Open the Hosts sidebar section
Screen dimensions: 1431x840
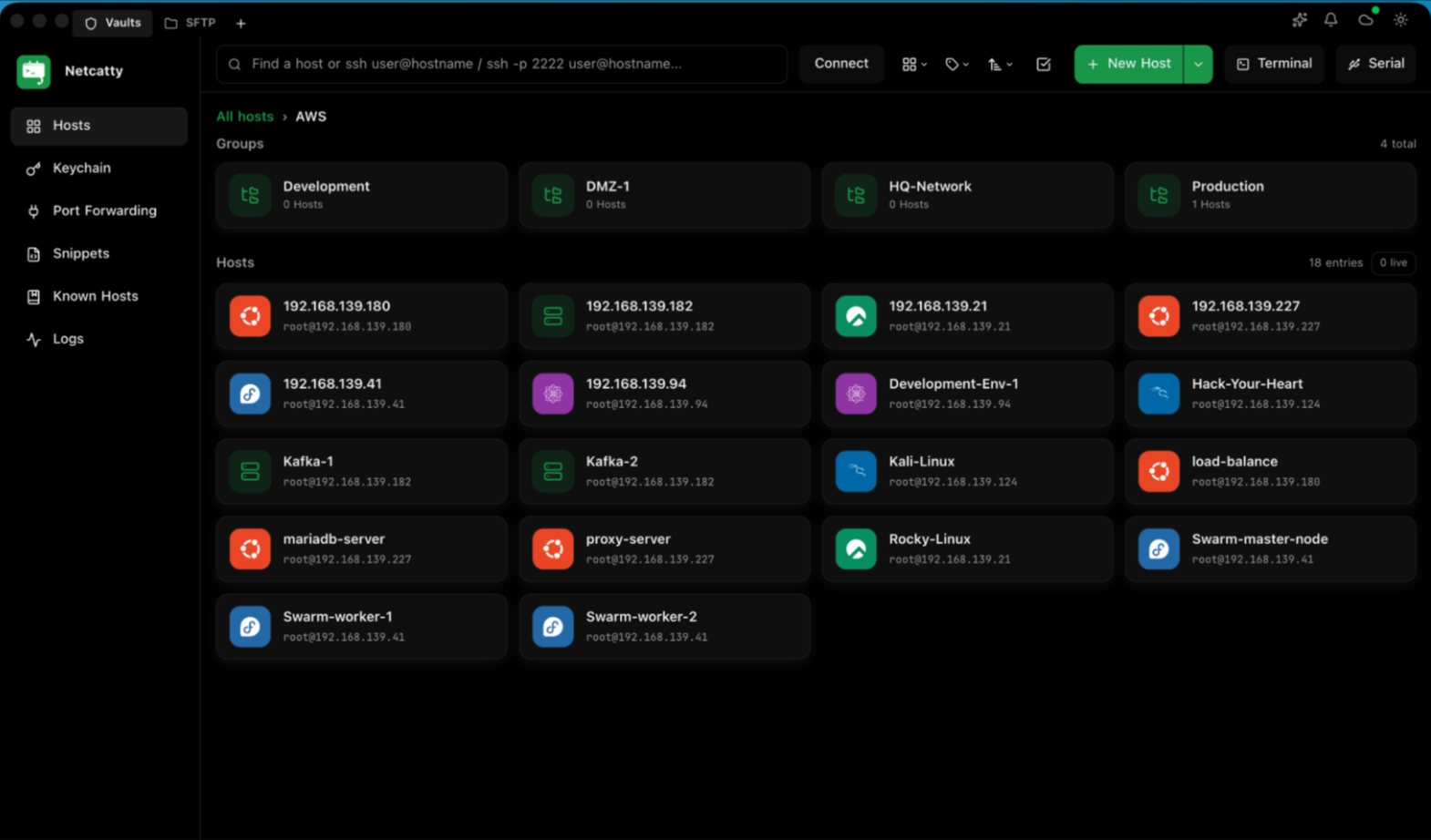pos(98,126)
